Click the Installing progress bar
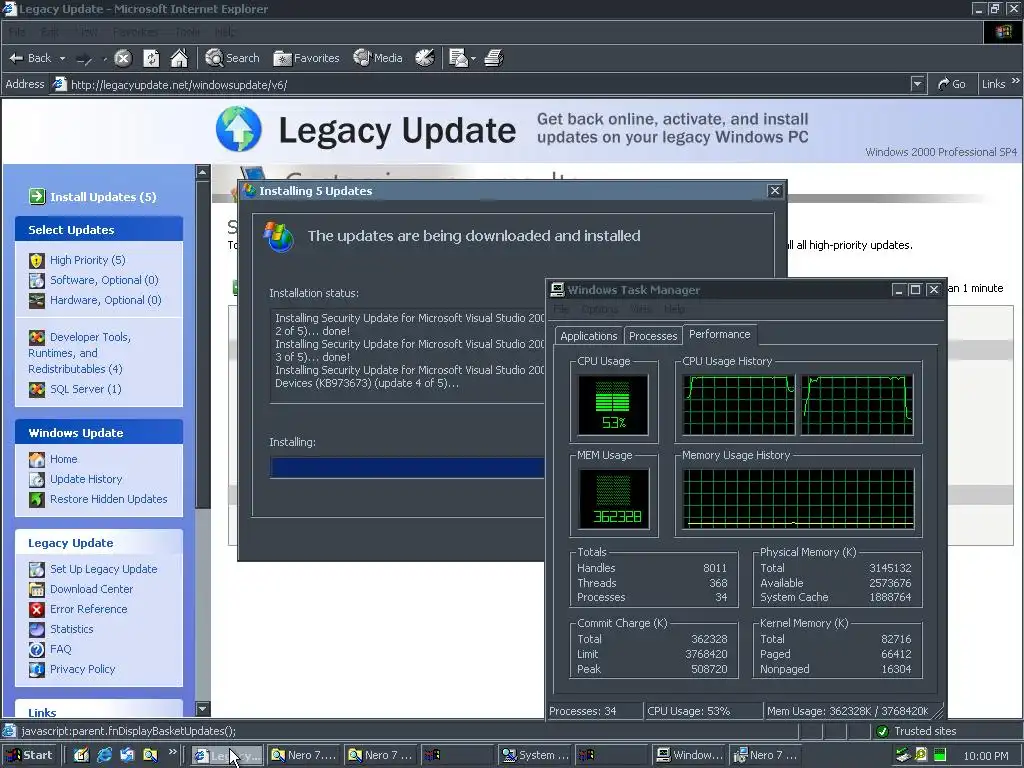 click(x=407, y=468)
